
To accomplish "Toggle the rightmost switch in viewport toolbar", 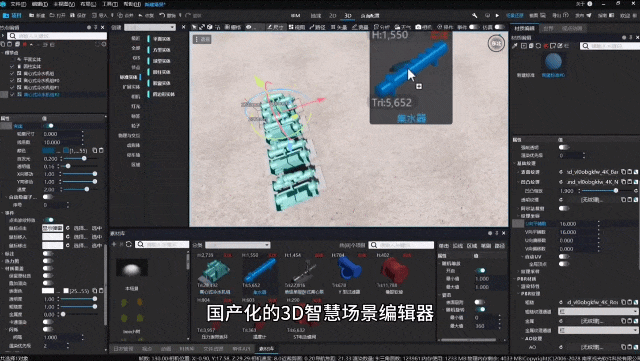I will pyautogui.click(x=499, y=27).
